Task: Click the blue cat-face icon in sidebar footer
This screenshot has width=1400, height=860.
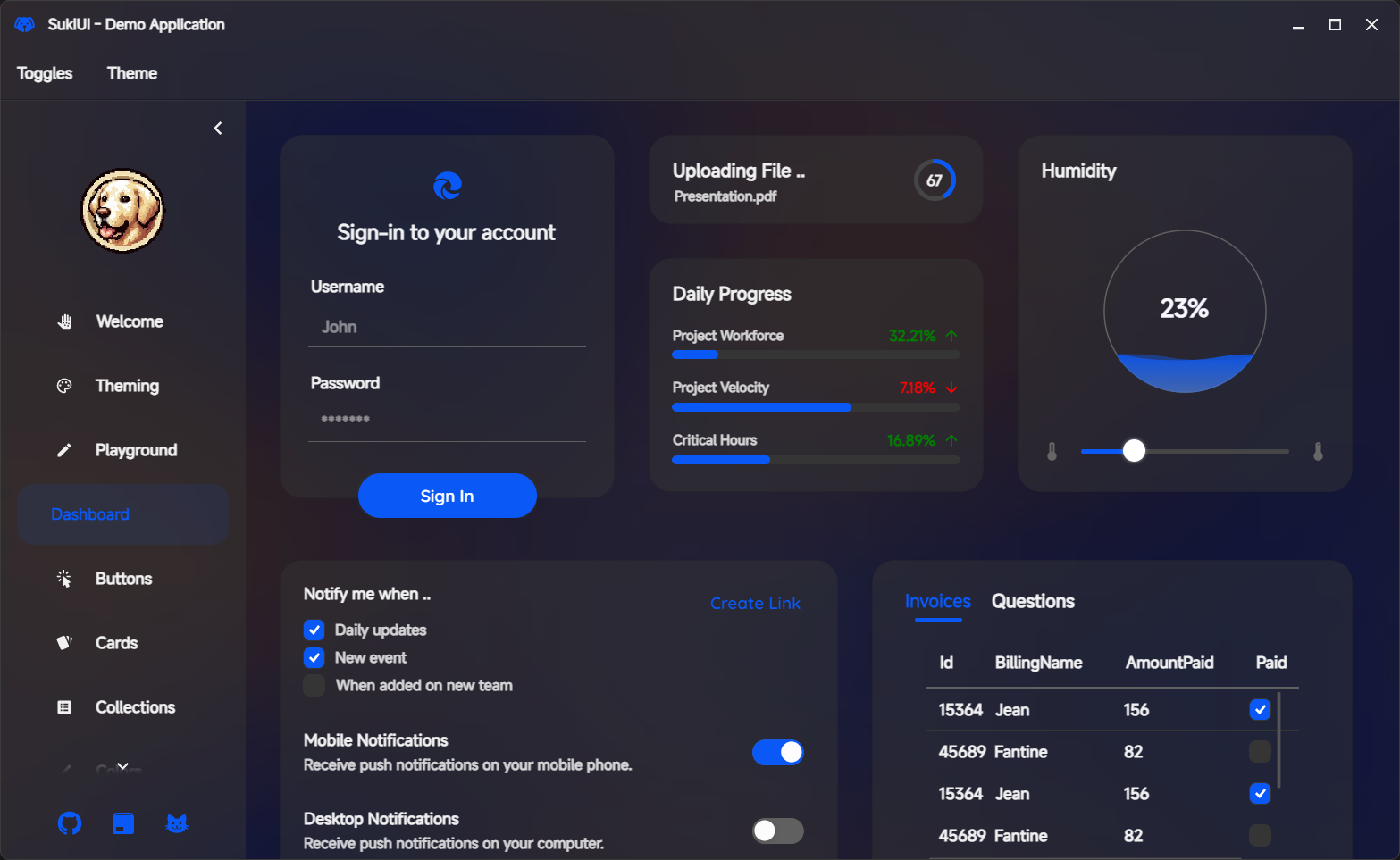Action: (177, 823)
